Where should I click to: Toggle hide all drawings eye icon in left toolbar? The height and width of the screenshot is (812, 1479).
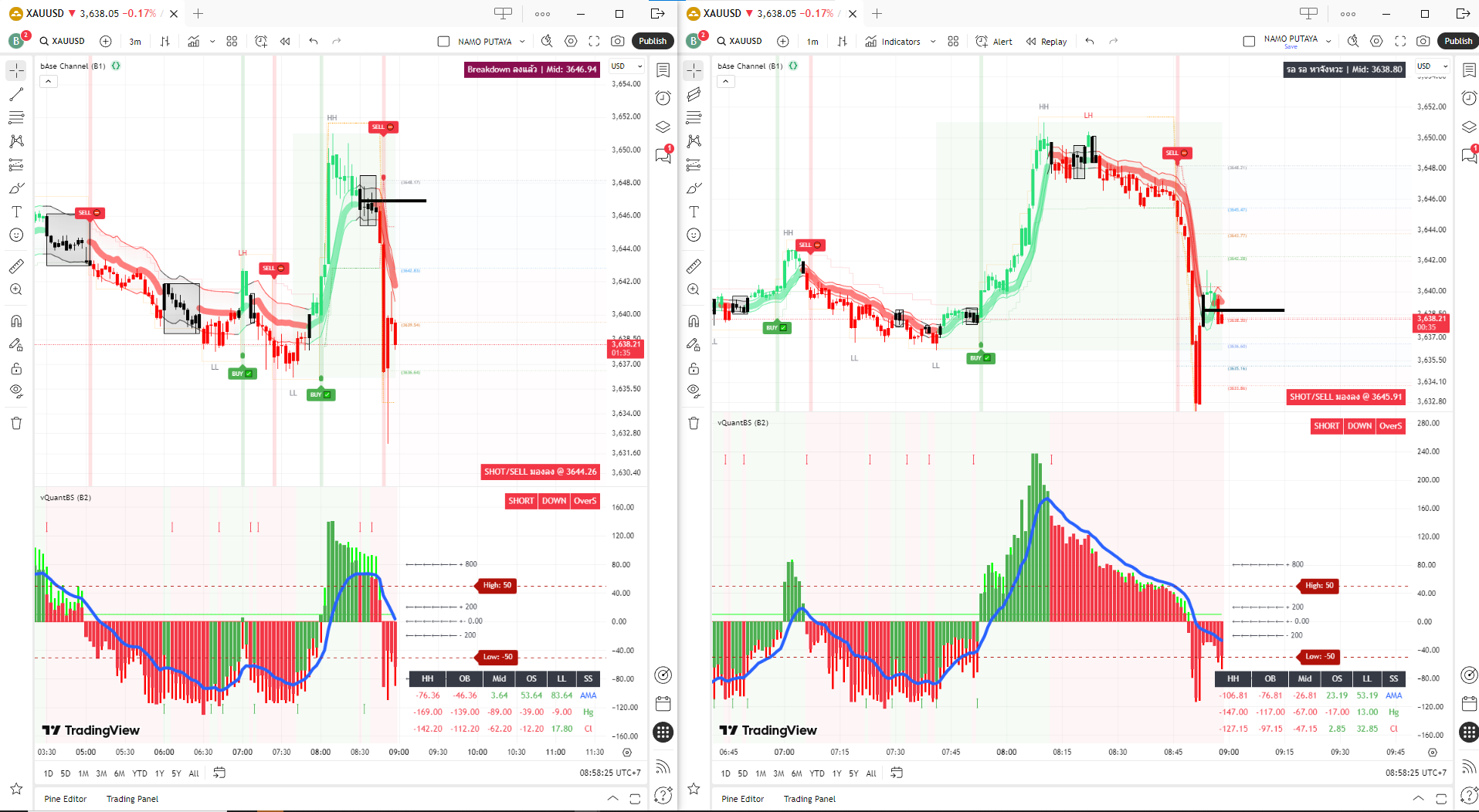[x=16, y=391]
